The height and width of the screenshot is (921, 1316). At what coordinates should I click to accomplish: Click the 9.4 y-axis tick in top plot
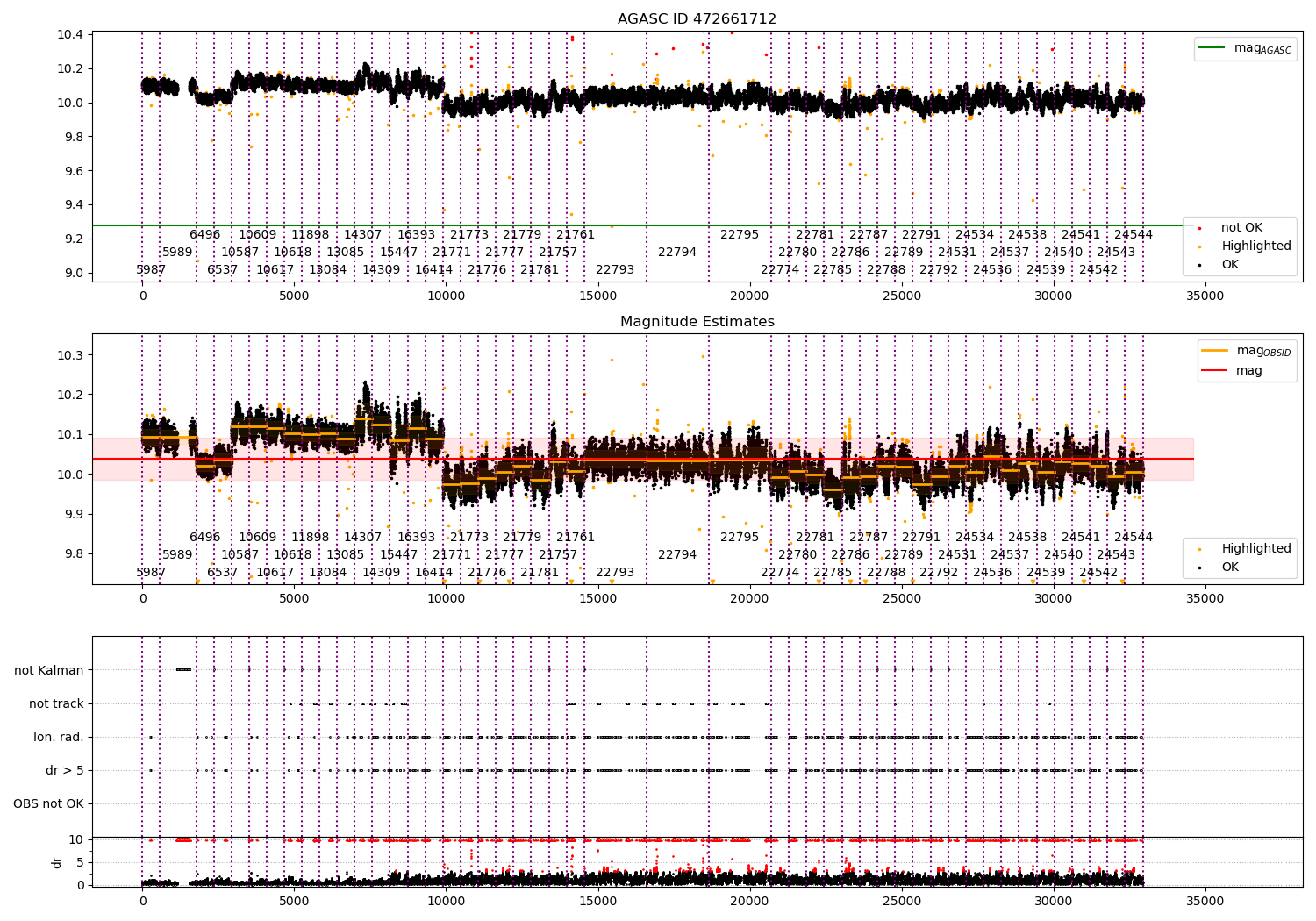point(74,204)
